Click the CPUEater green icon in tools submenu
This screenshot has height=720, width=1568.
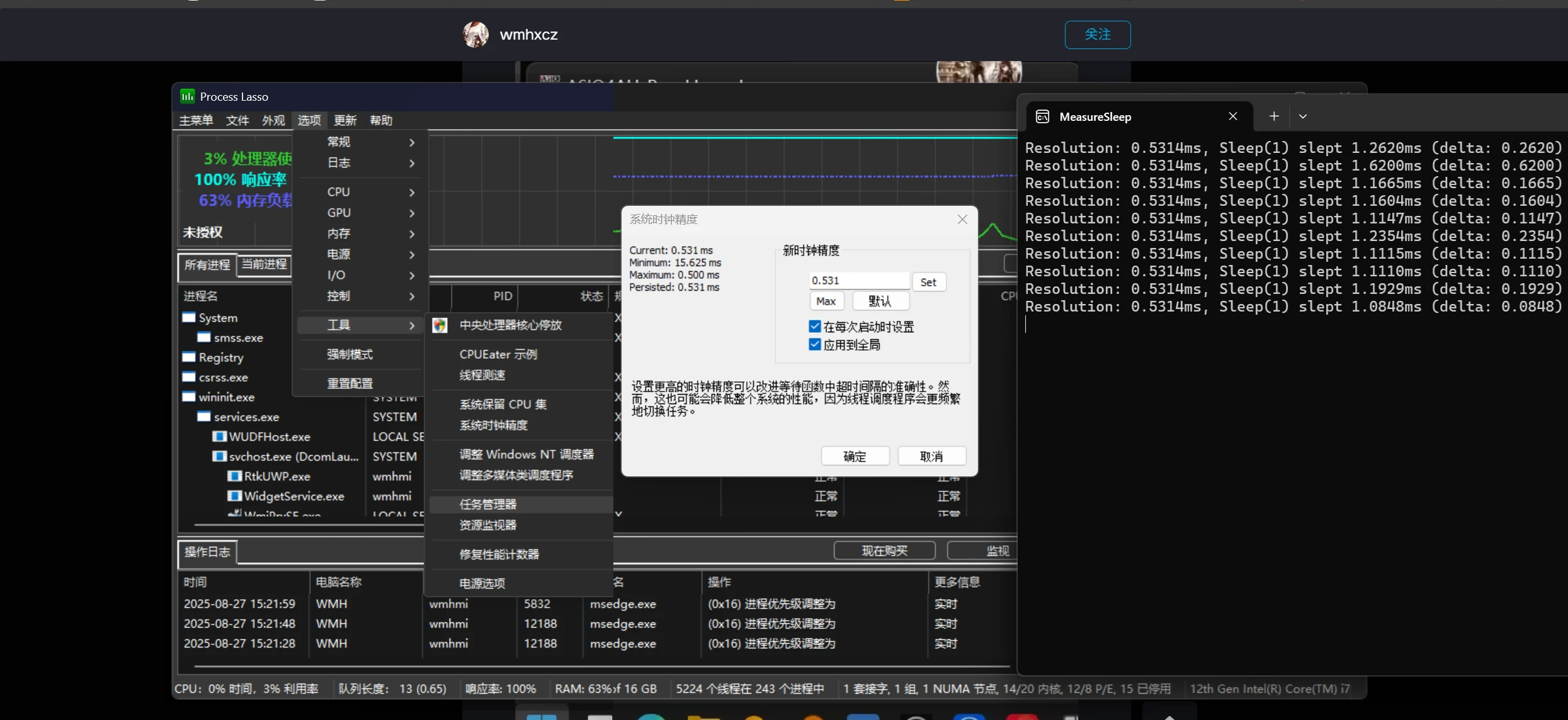(x=440, y=325)
